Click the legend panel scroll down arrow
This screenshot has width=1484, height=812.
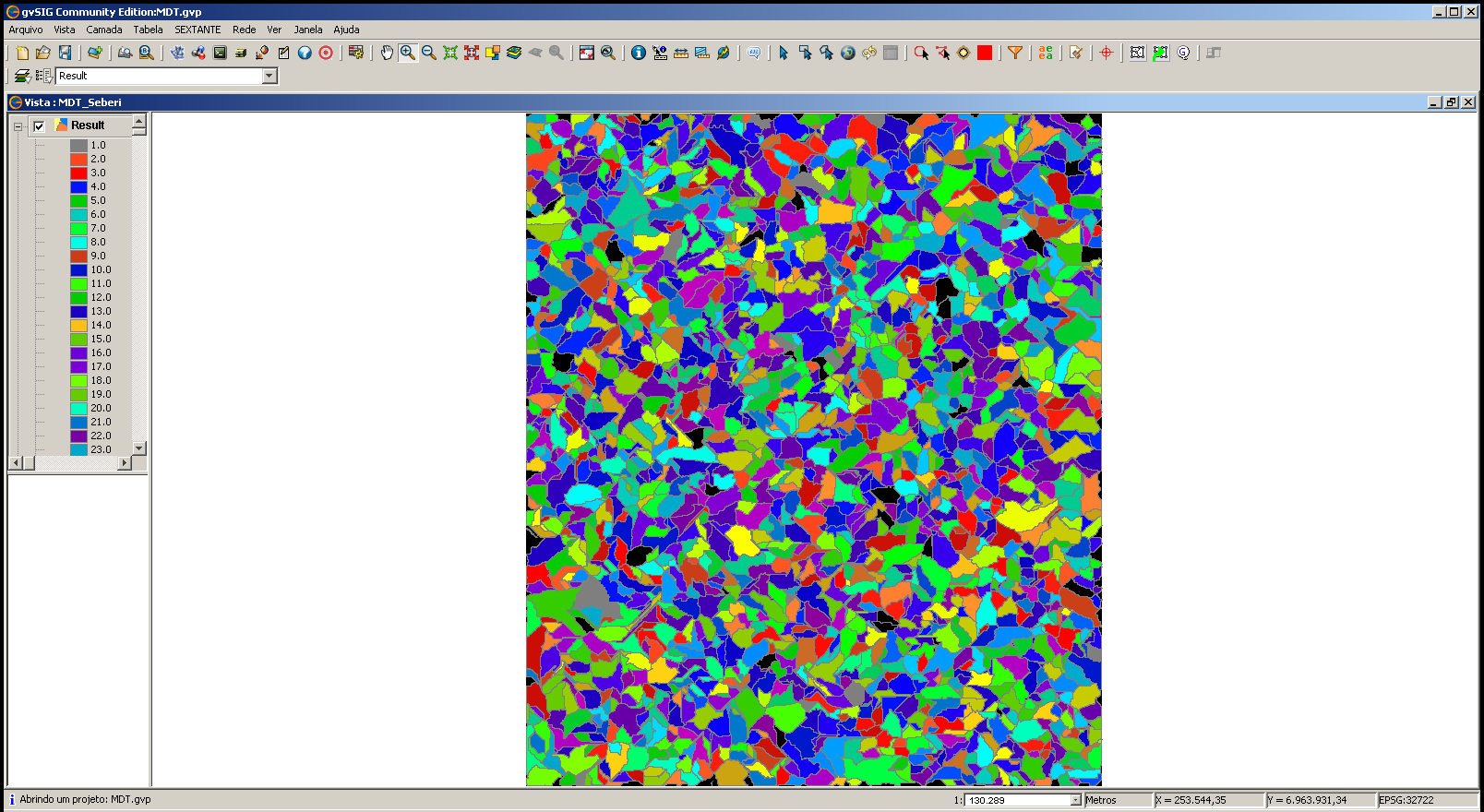[139, 448]
